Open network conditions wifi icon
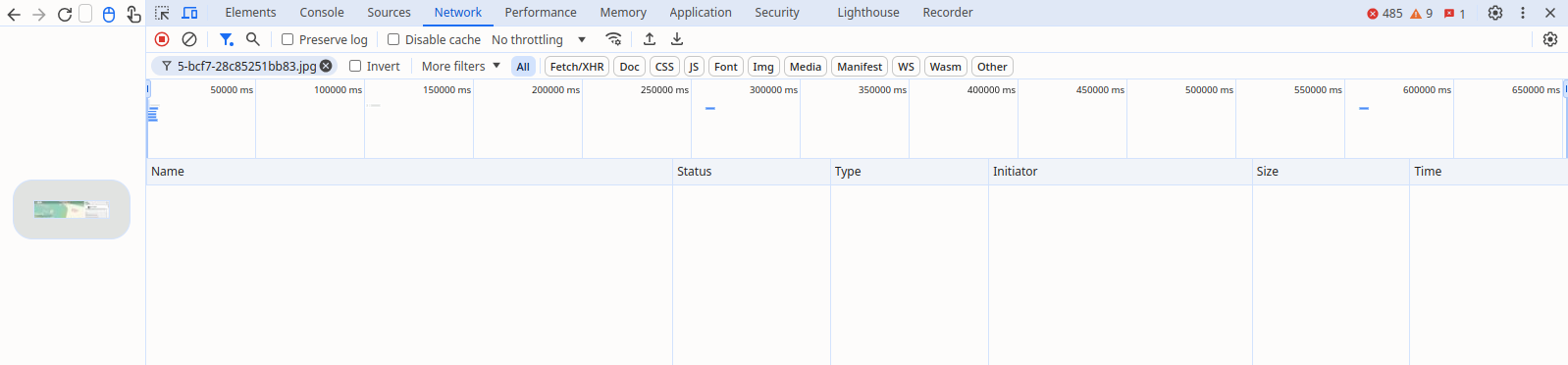The image size is (1568, 365). [x=614, y=39]
